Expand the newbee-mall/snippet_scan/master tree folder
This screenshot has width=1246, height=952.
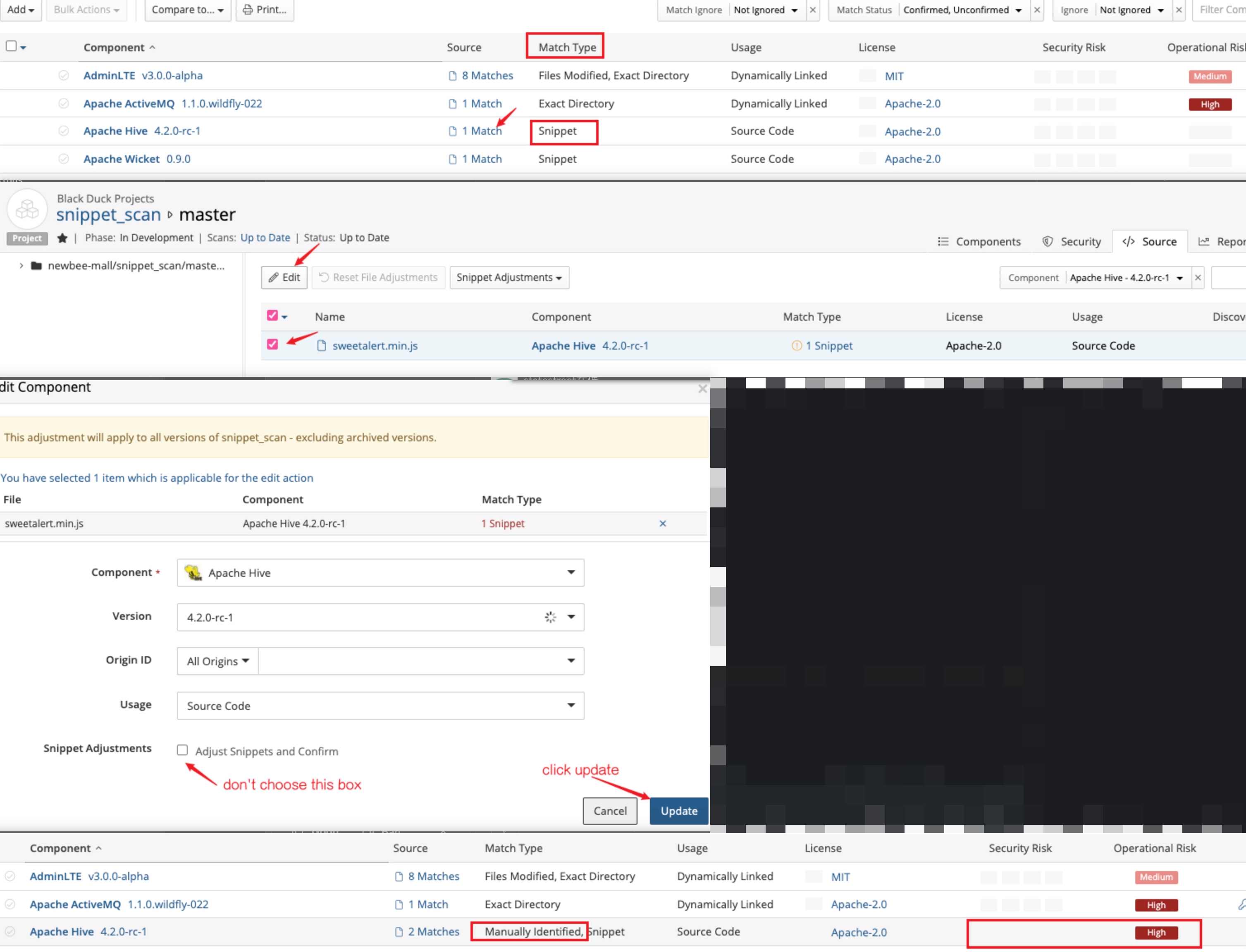point(21,265)
